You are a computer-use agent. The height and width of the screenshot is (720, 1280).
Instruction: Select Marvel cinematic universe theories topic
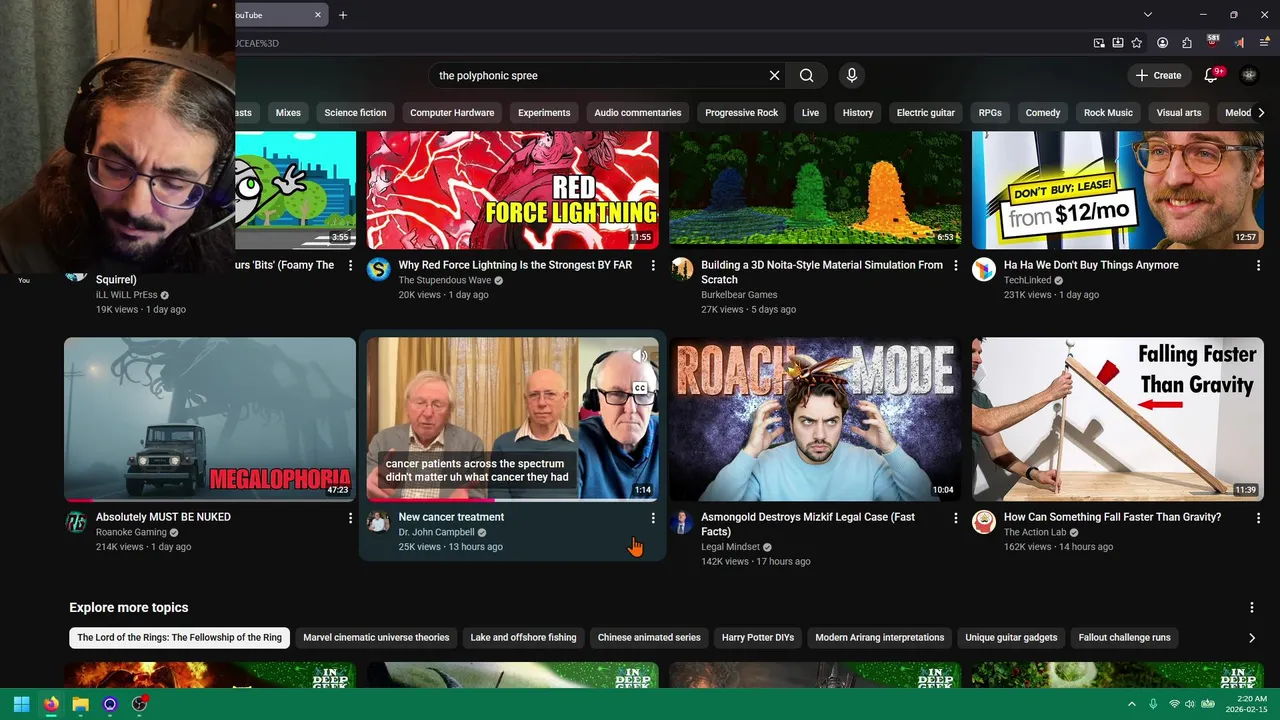tap(376, 638)
